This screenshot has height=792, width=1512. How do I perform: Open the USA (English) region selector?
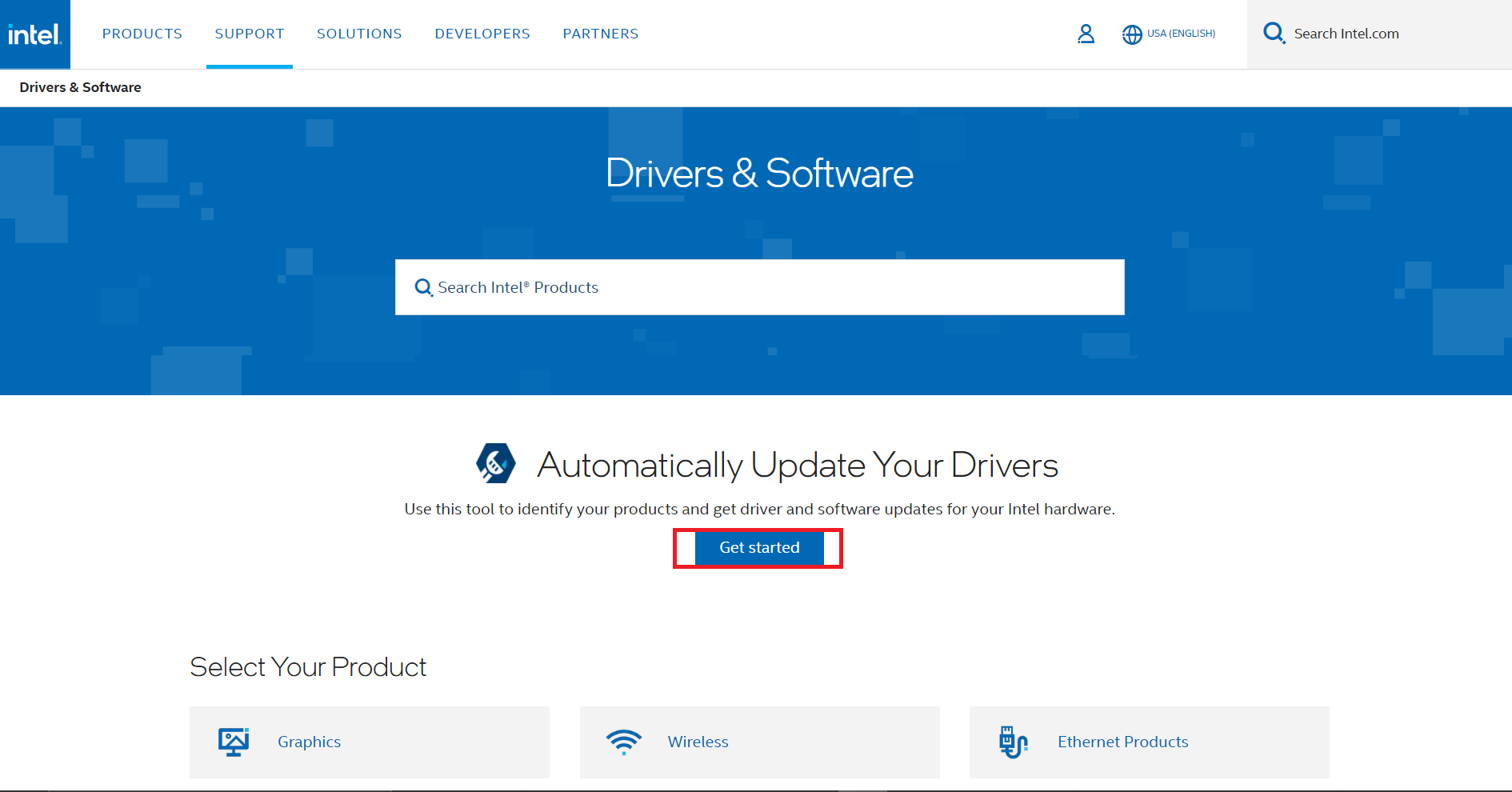click(1181, 34)
